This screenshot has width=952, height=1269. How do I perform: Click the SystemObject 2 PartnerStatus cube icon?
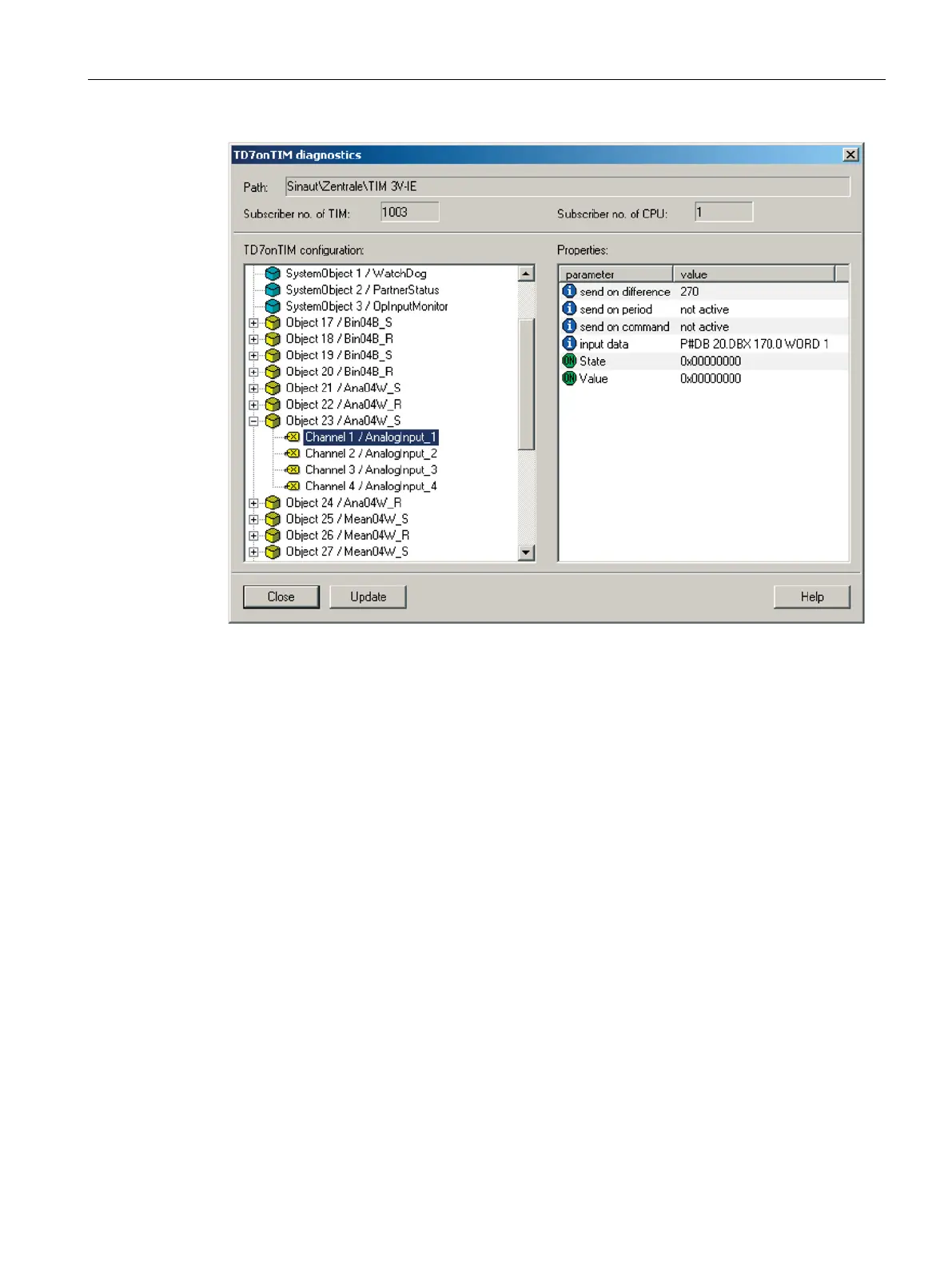[273, 289]
